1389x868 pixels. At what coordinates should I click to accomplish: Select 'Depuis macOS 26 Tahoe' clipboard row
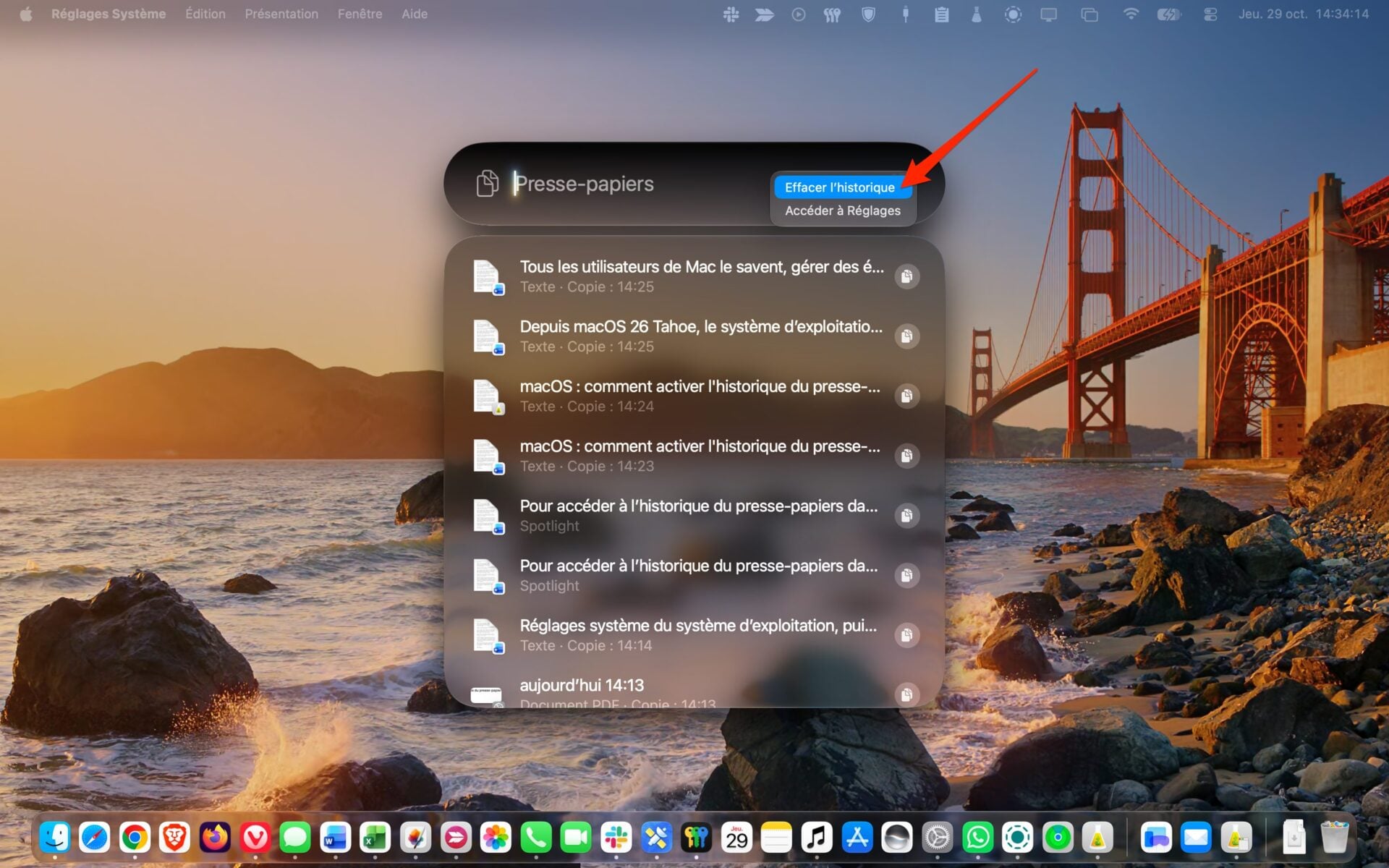coord(694,336)
